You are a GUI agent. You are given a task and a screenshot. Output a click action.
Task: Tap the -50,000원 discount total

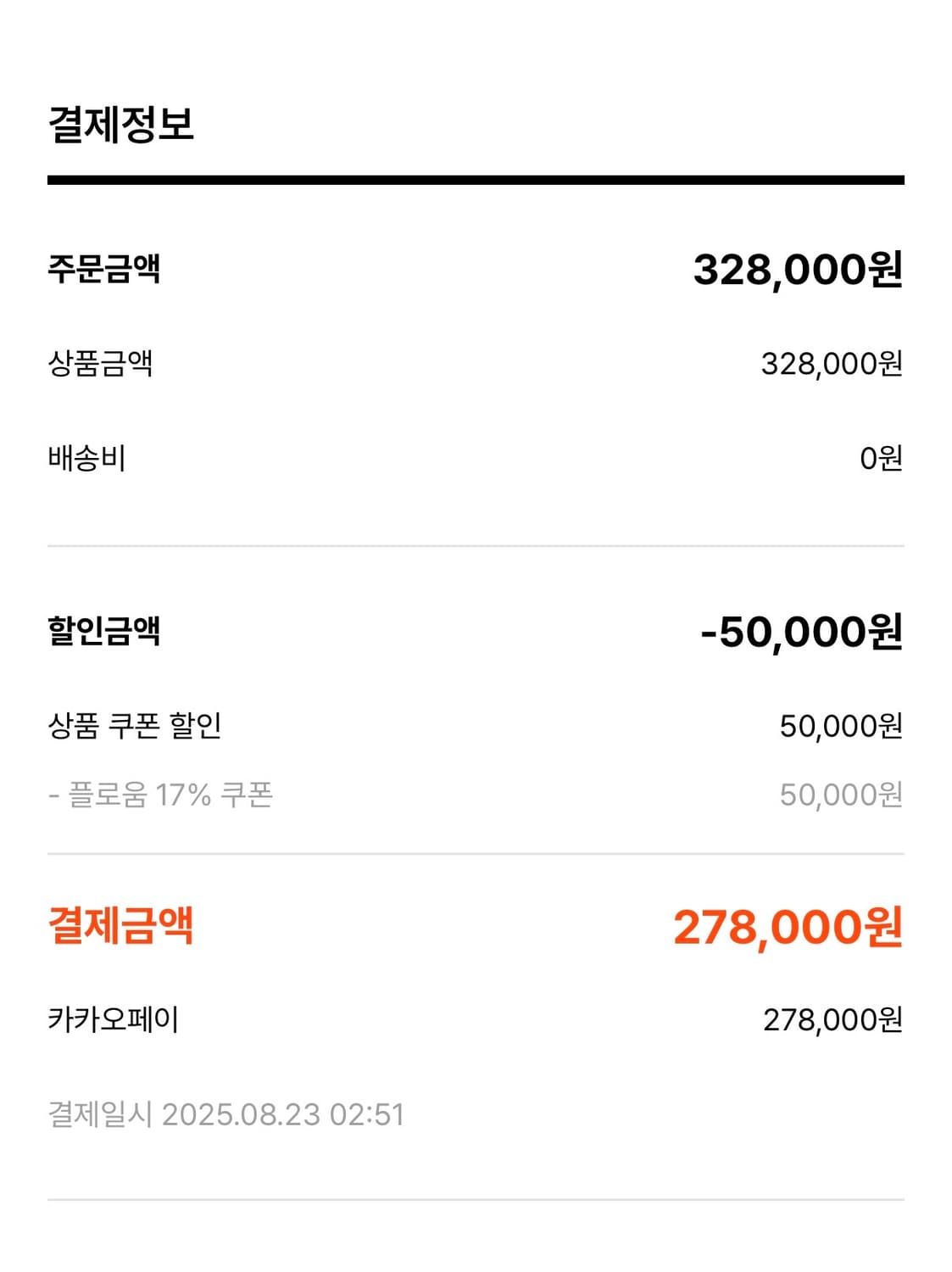[801, 632]
